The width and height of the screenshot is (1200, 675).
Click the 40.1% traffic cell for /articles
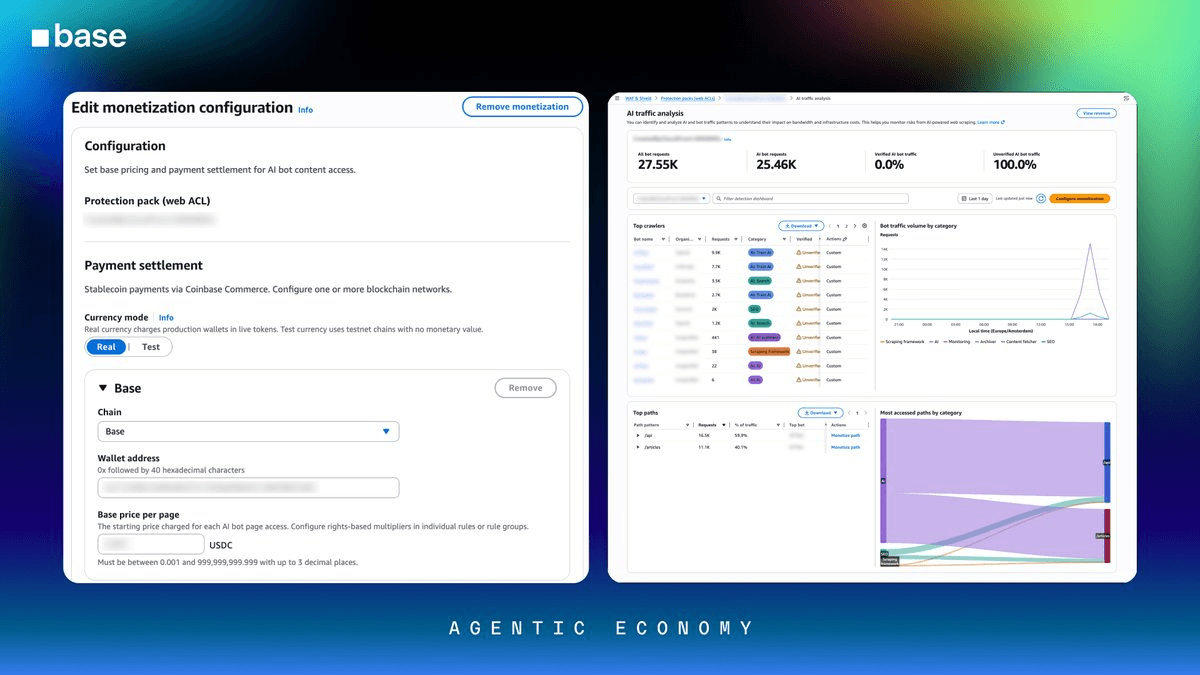pos(741,447)
